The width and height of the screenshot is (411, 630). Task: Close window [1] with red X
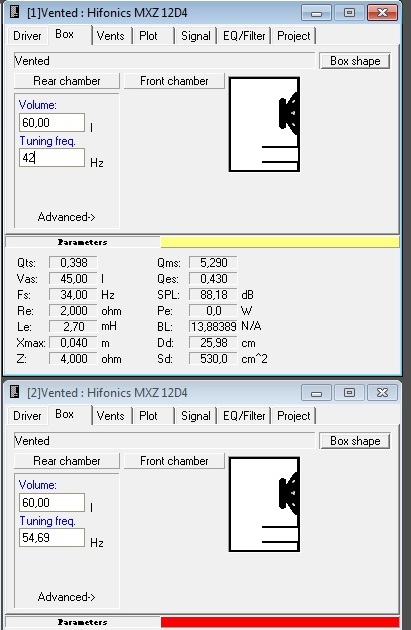click(382, 13)
